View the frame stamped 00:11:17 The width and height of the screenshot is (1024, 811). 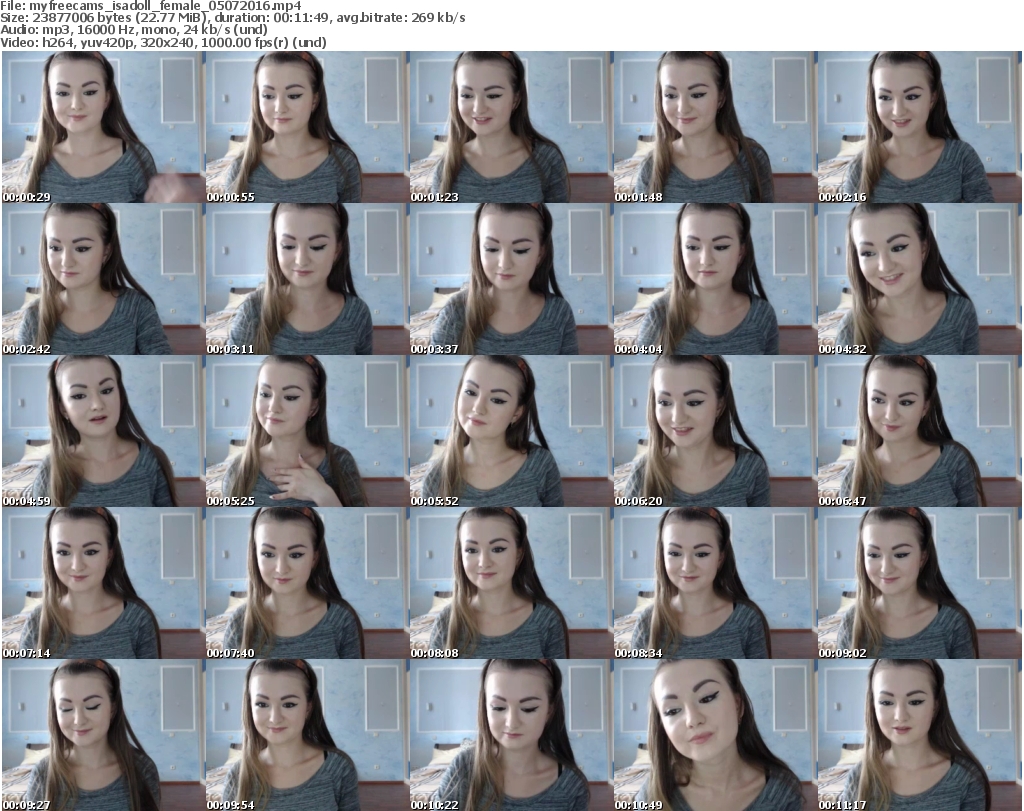pyautogui.click(x=919, y=735)
